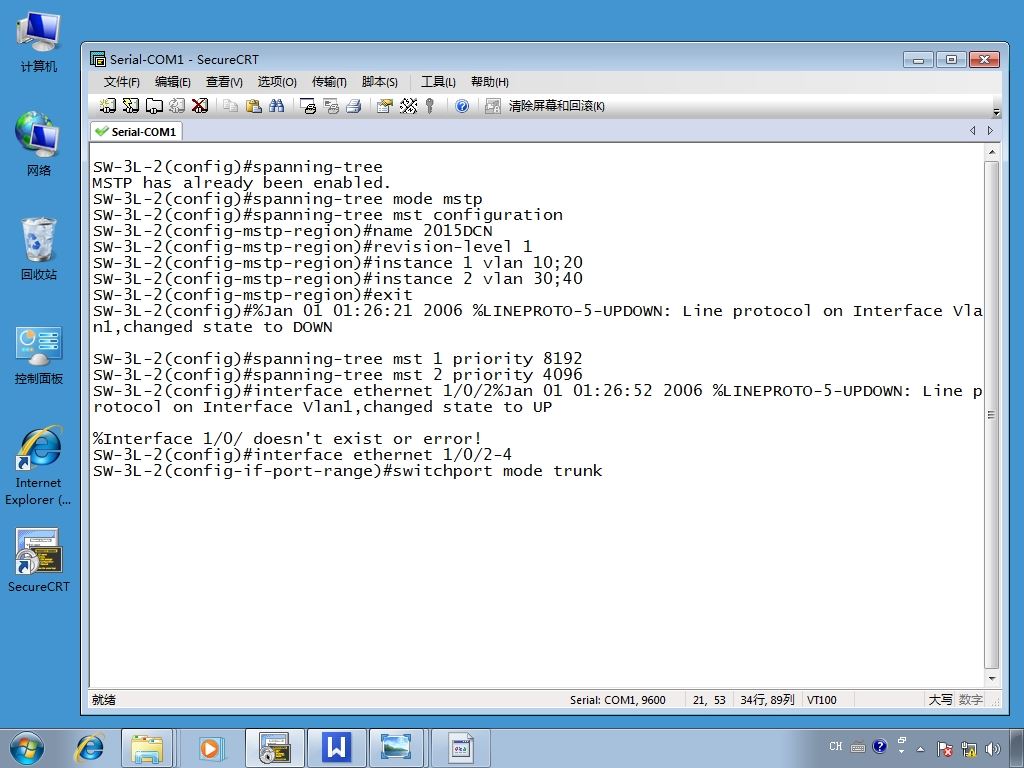Click the Connect in Tab toolbar icon
This screenshot has height=768, width=1024.
(154, 106)
